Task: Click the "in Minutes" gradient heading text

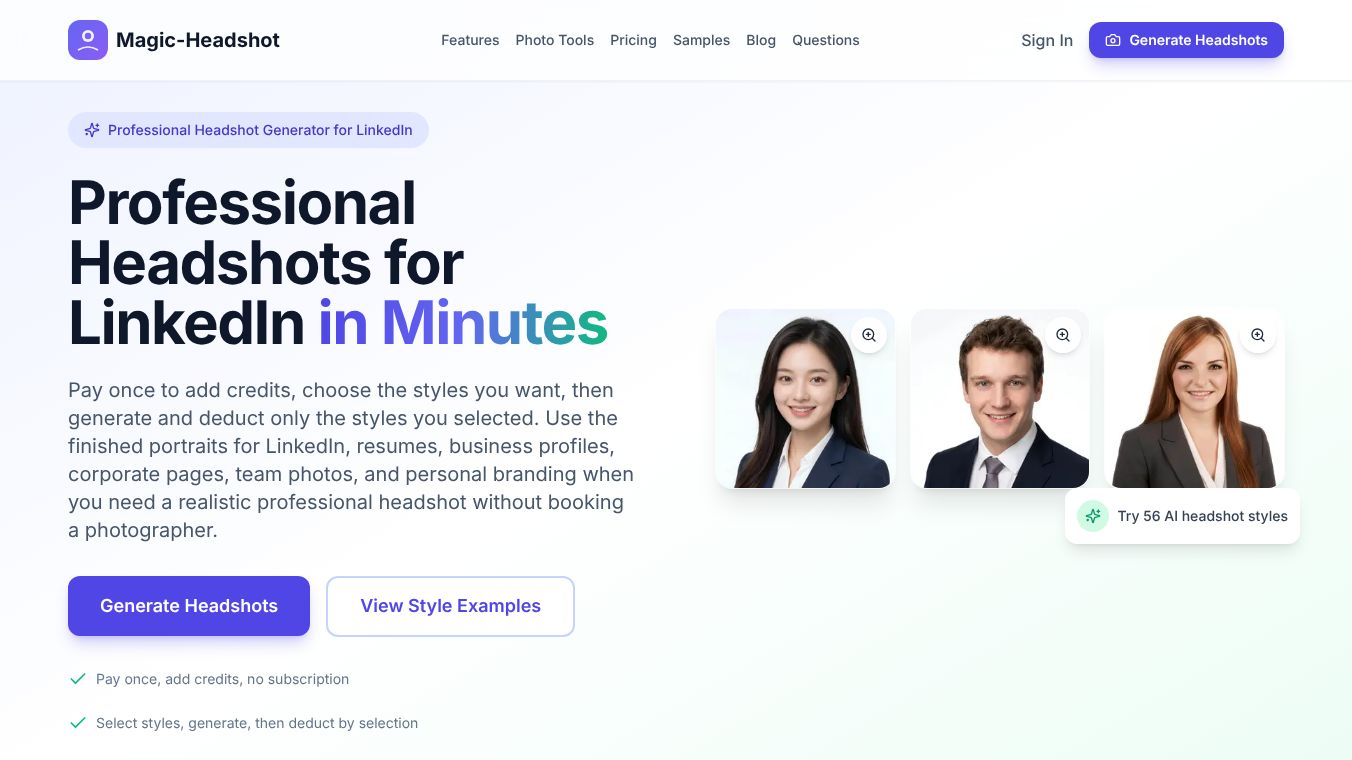Action: click(463, 323)
